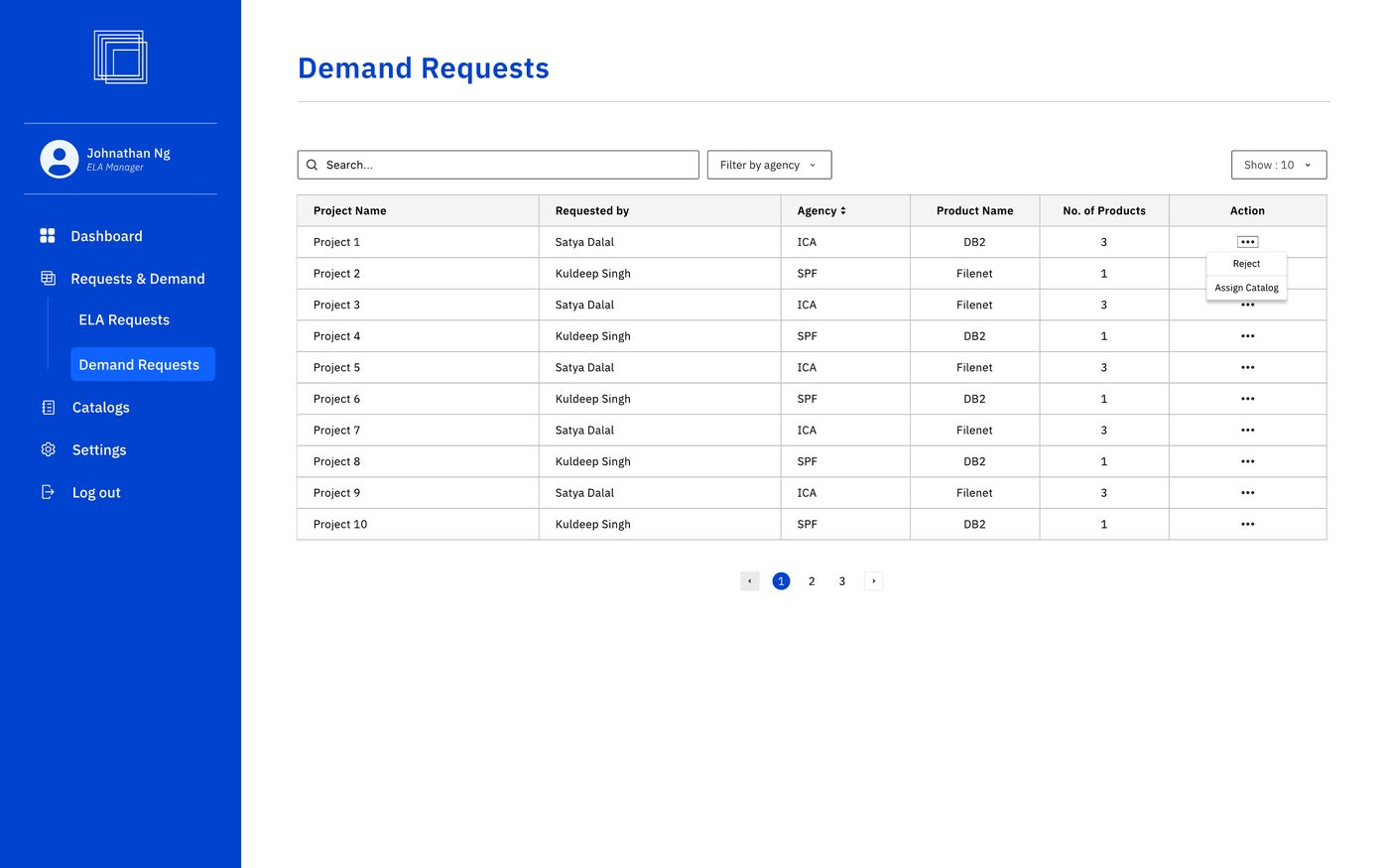The width and height of the screenshot is (1389, 868).
Task: Go to previous page arrow
Action: coord(750,581)
